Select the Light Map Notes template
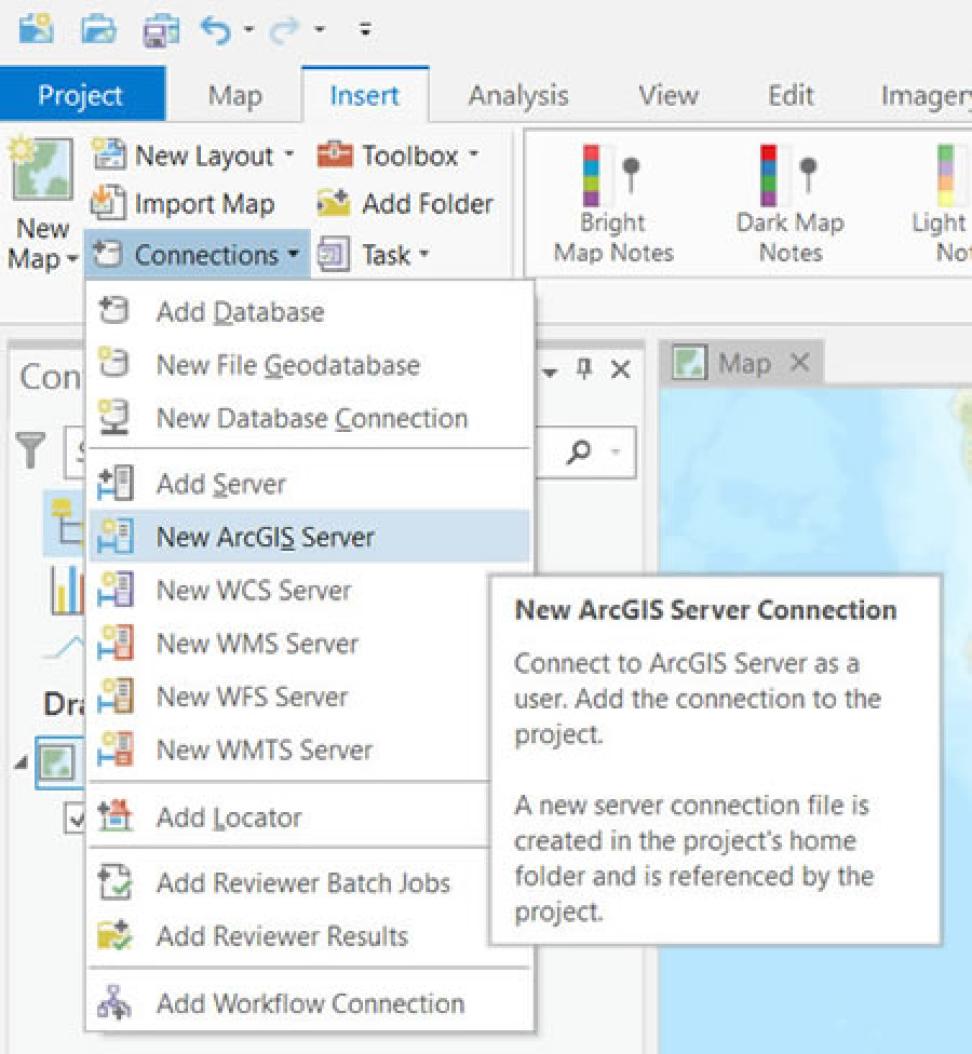Screen dimensions: 972x1054 pyautogui.click(x=941, y=202)
